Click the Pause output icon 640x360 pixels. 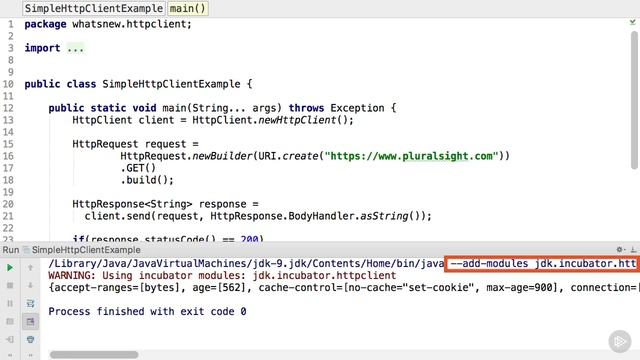(10, 304)
